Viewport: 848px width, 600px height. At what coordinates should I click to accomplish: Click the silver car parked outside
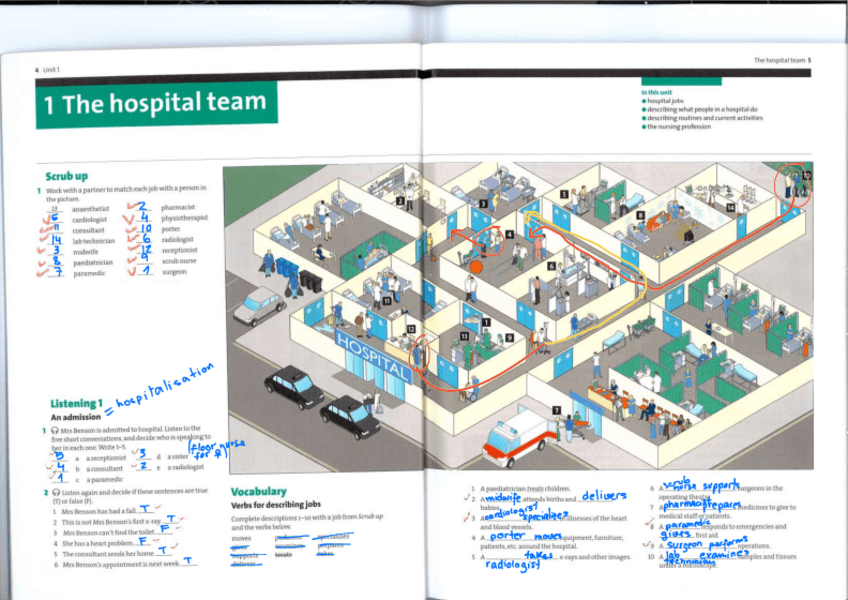[259, 304]
